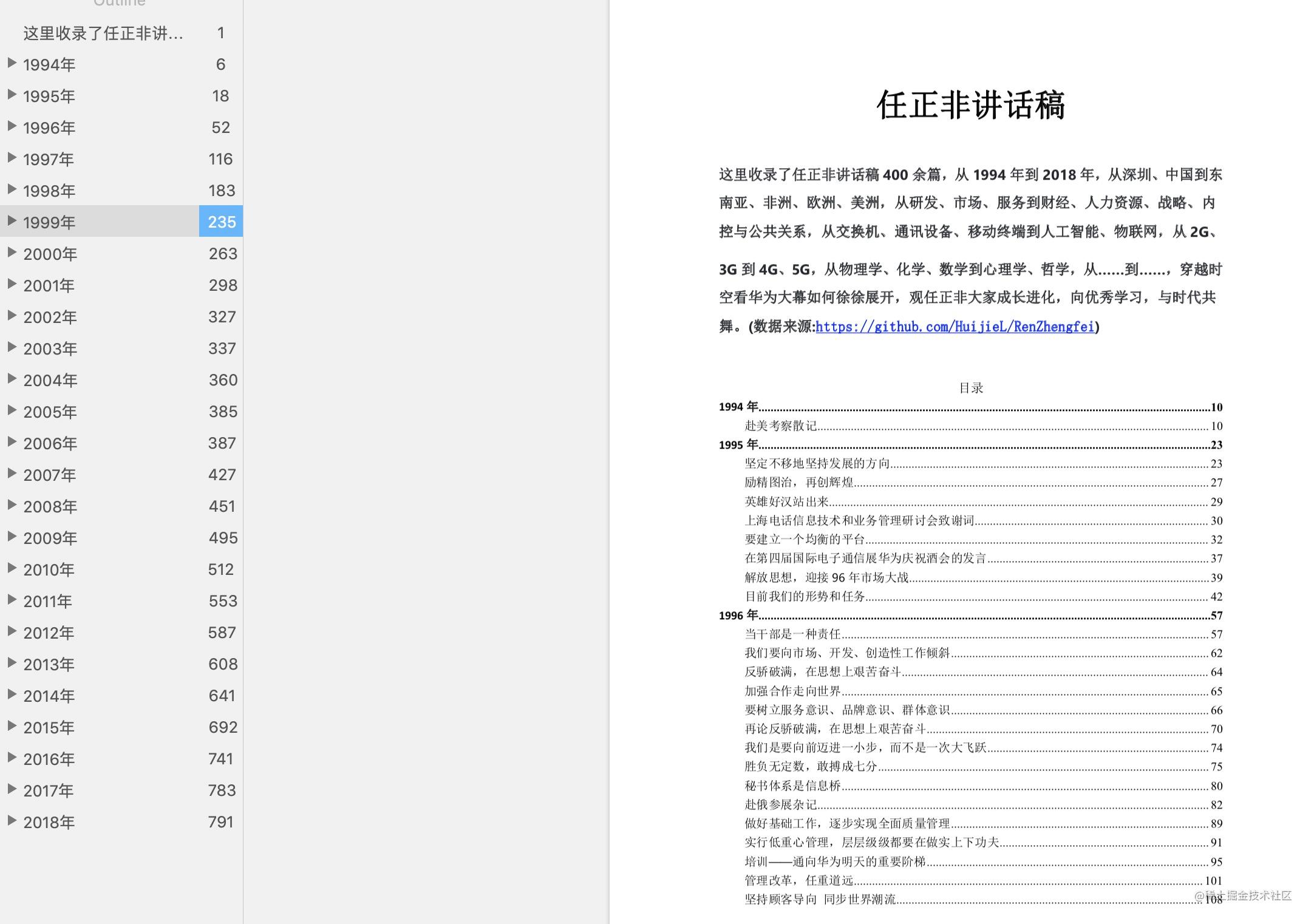
Task: Open TOC entry 目前我们的形势和任务
Action: coord(983,596)
